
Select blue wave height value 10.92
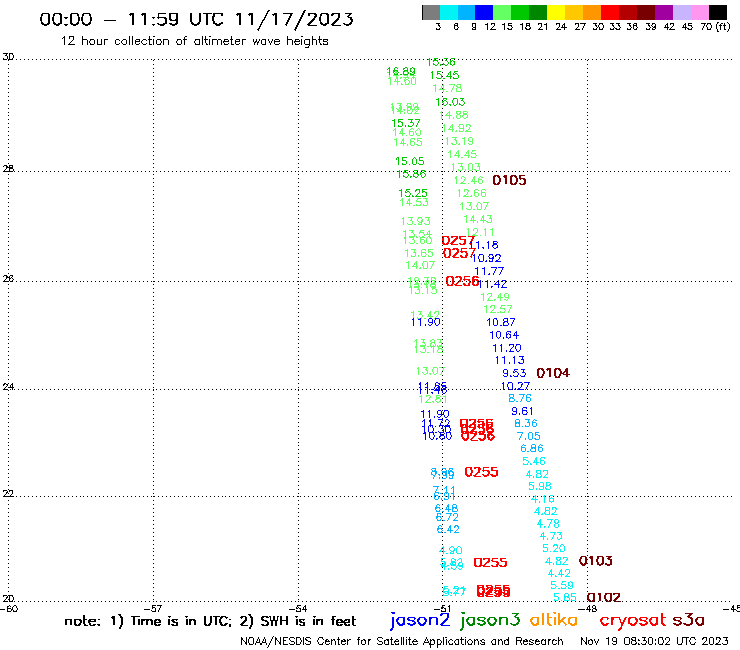tap(487, 258)
